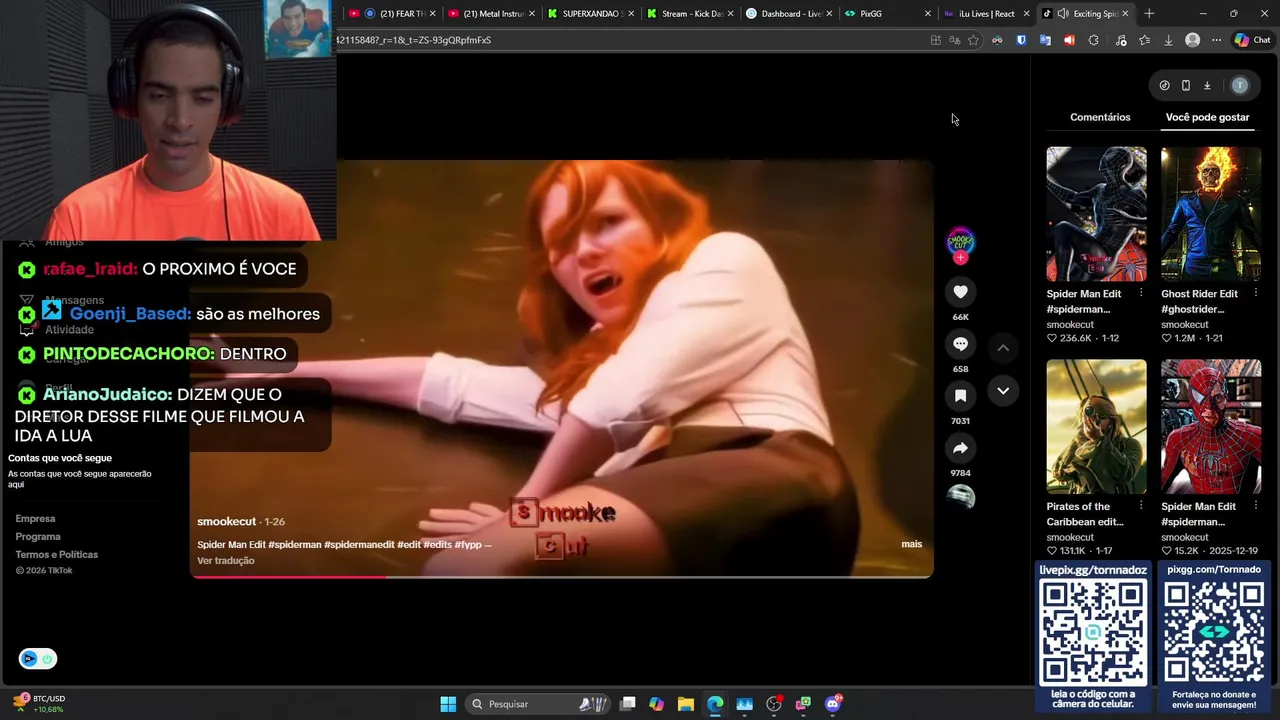The width and height of the screenshot is (1280, 720).
Task: Switch to the Comentários tab
Action: (1100, 117)
